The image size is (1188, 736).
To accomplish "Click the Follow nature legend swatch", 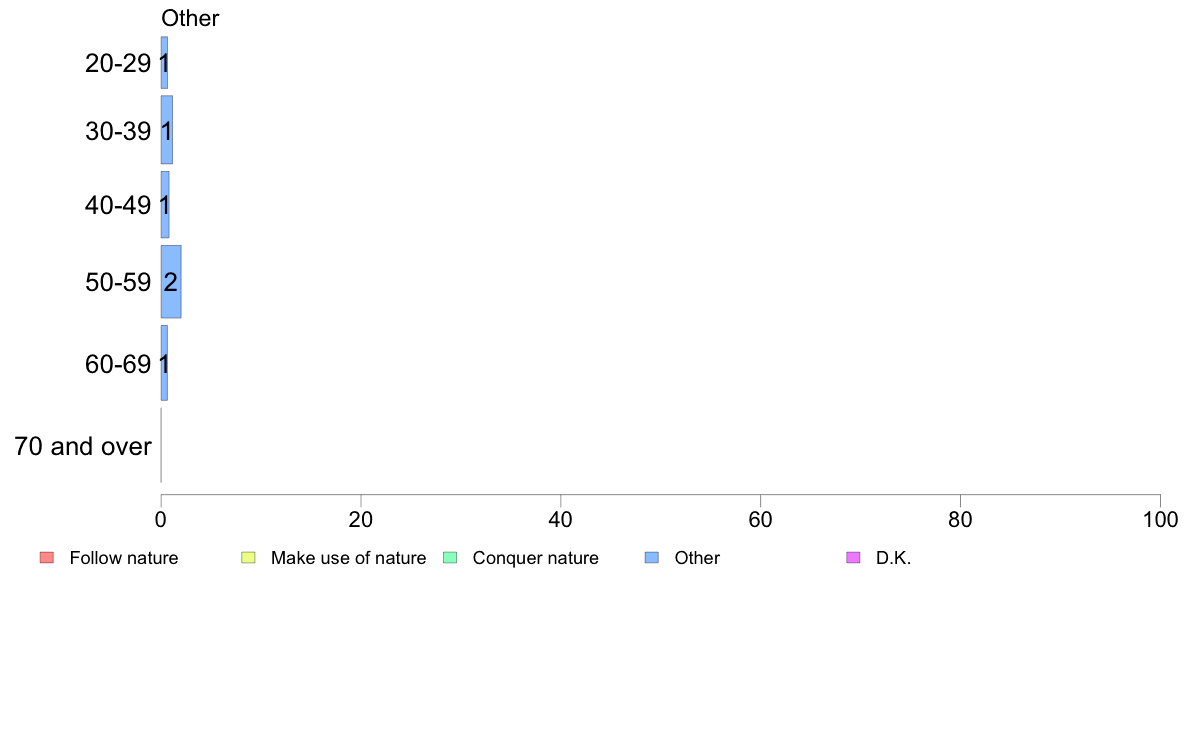I will pos(47,558).
